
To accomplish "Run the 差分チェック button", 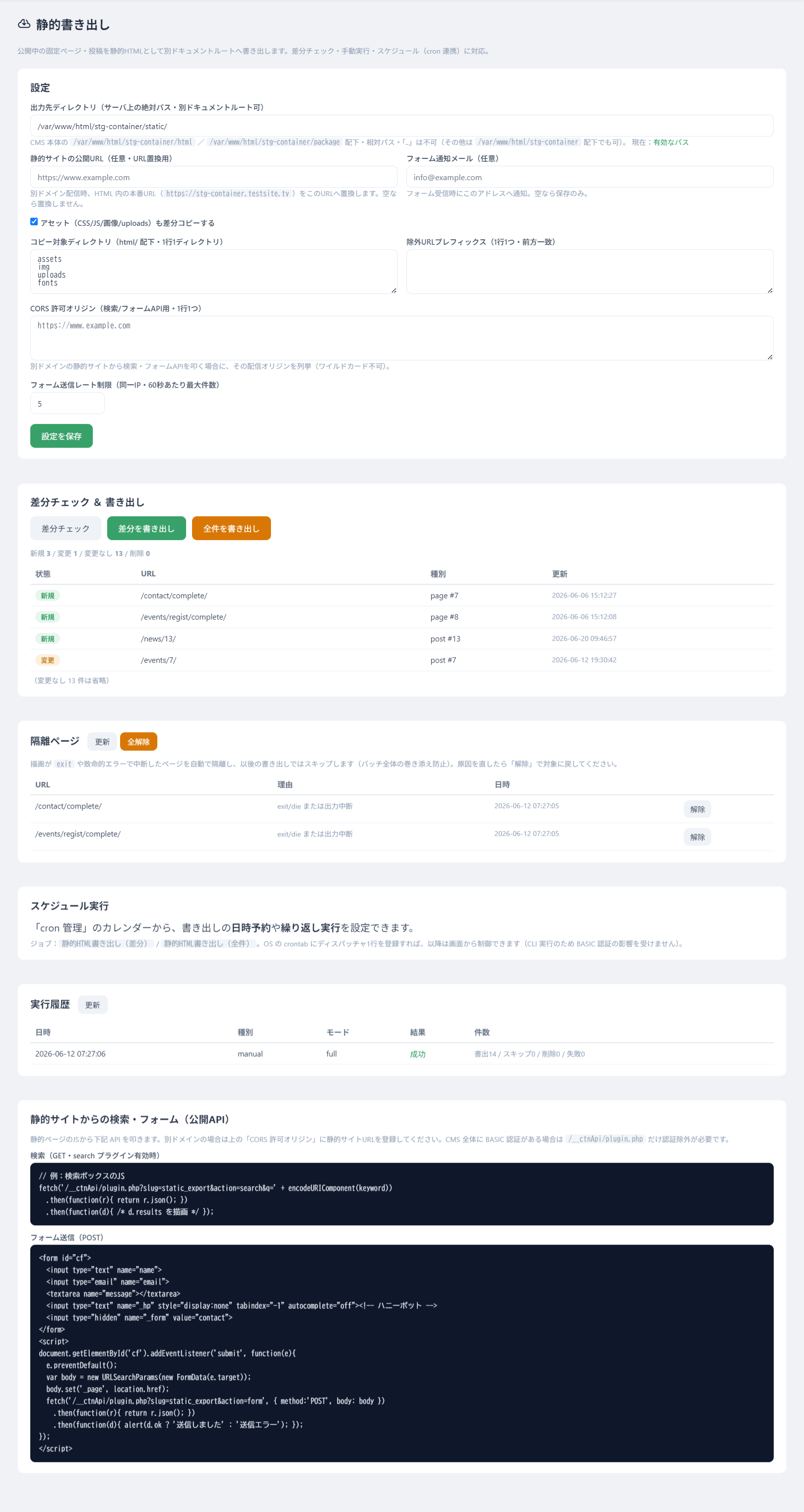I will [66, 529].
